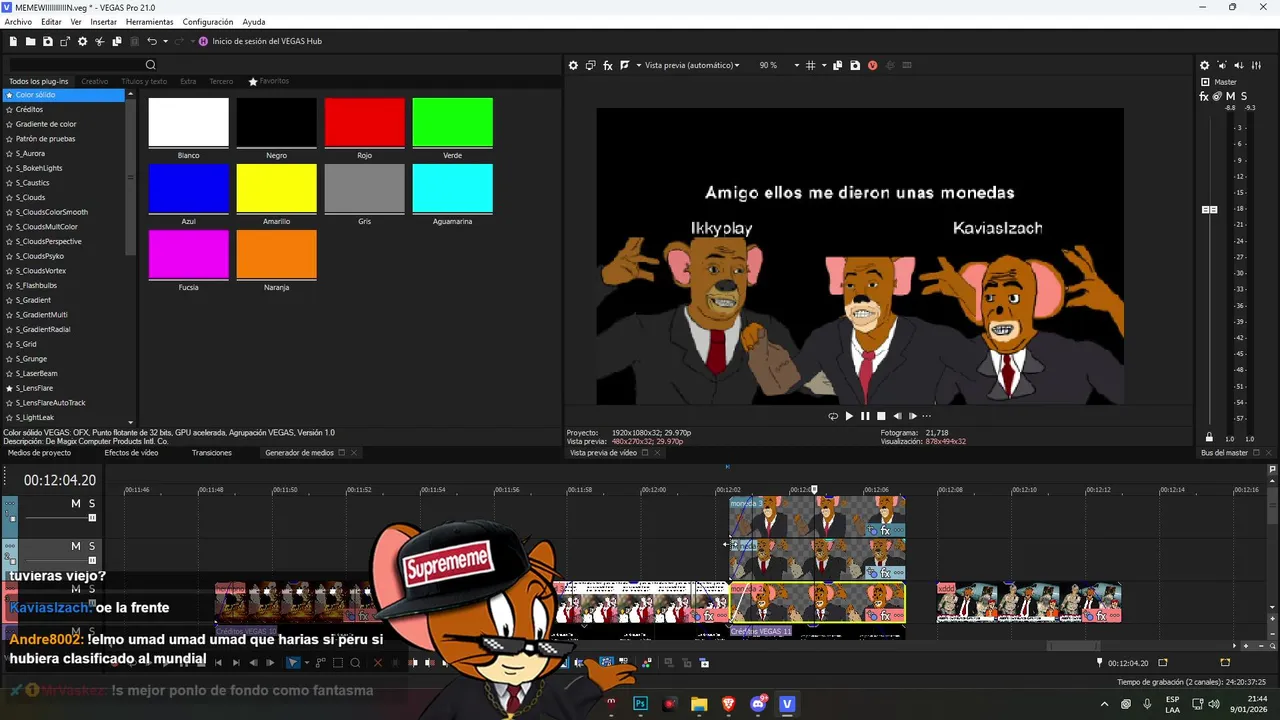Open the Ayuda menu
1280x720 pixels.
click(x=254, y=22)
